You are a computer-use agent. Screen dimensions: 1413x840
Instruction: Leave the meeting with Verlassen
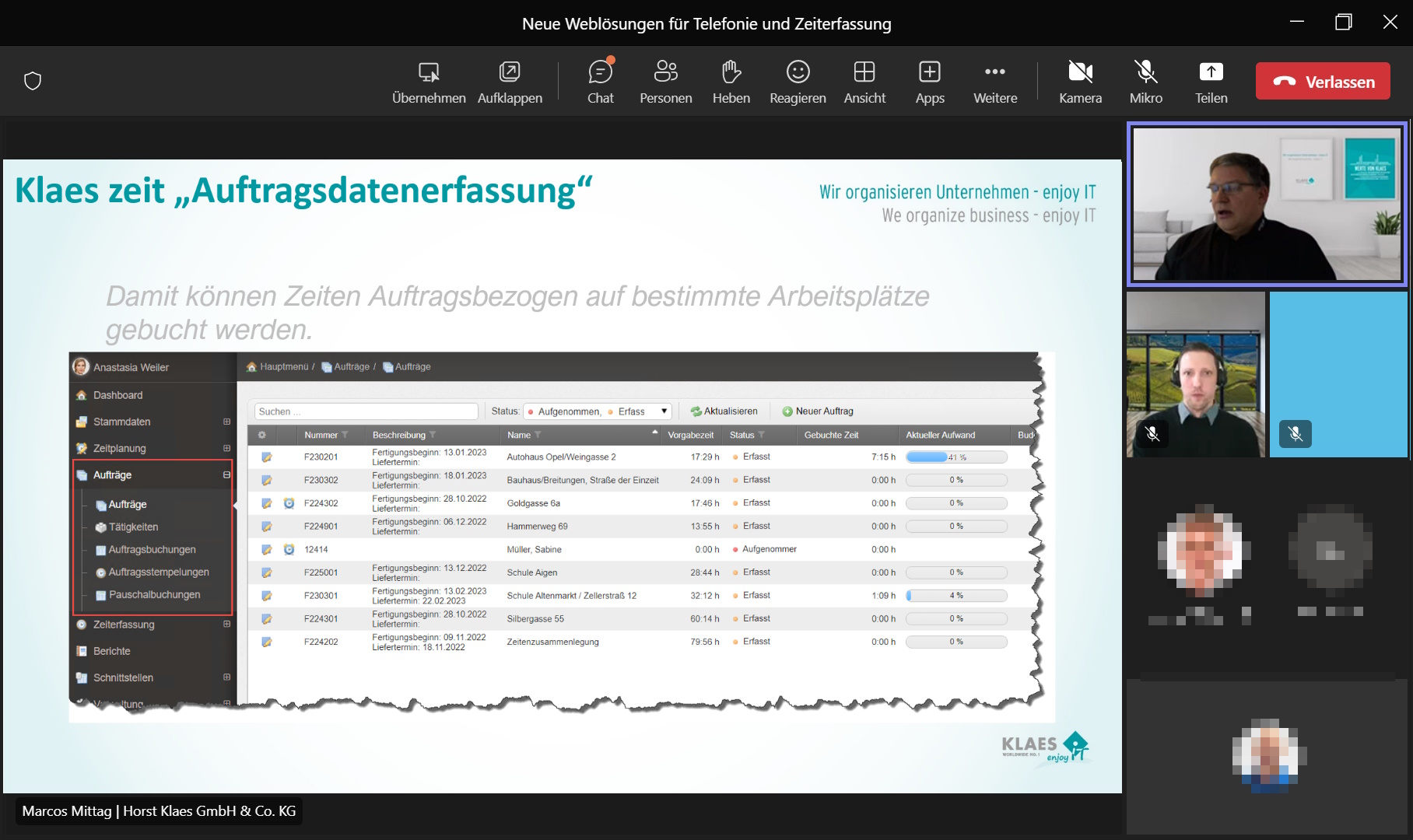(1323, 81)
